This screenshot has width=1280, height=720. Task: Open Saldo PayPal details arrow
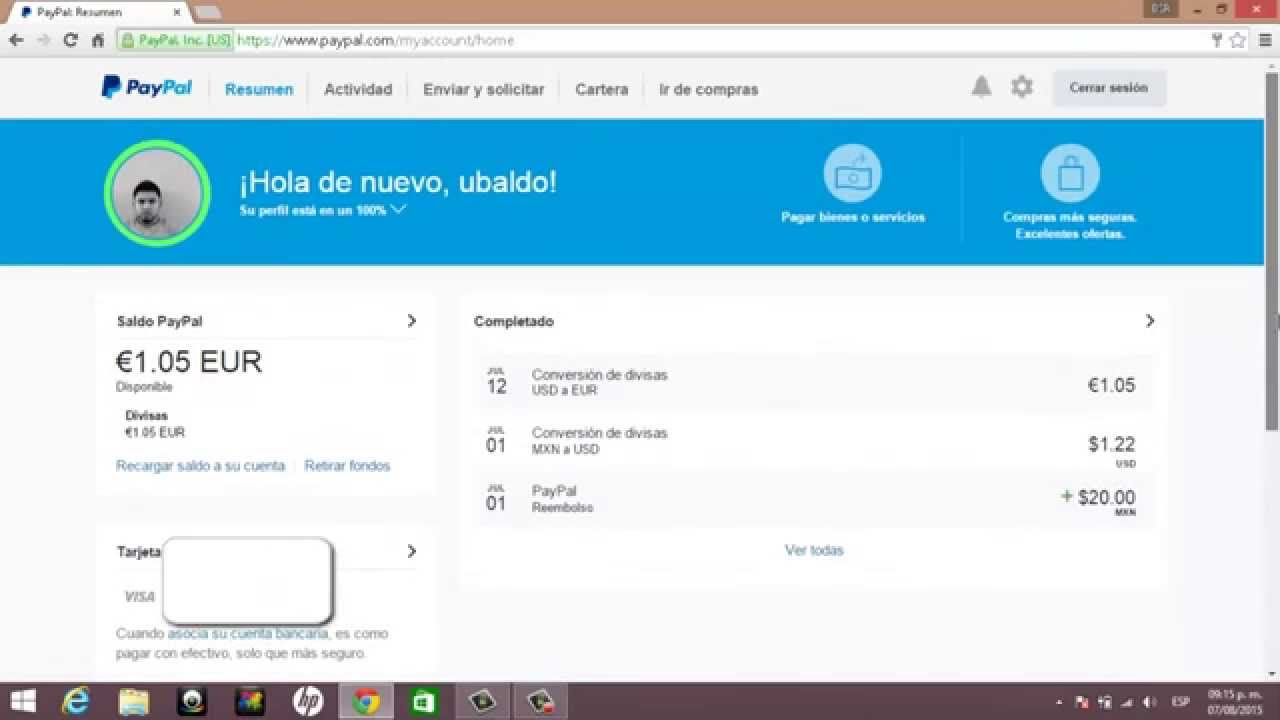pyautogui.click(x=411, y=321)
